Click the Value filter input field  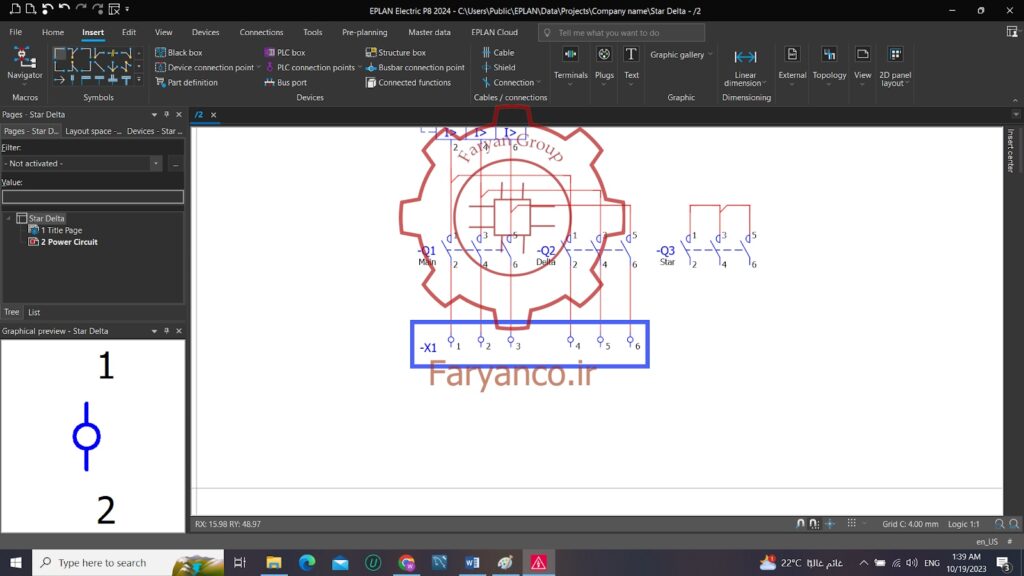click(x=93, y=197)
